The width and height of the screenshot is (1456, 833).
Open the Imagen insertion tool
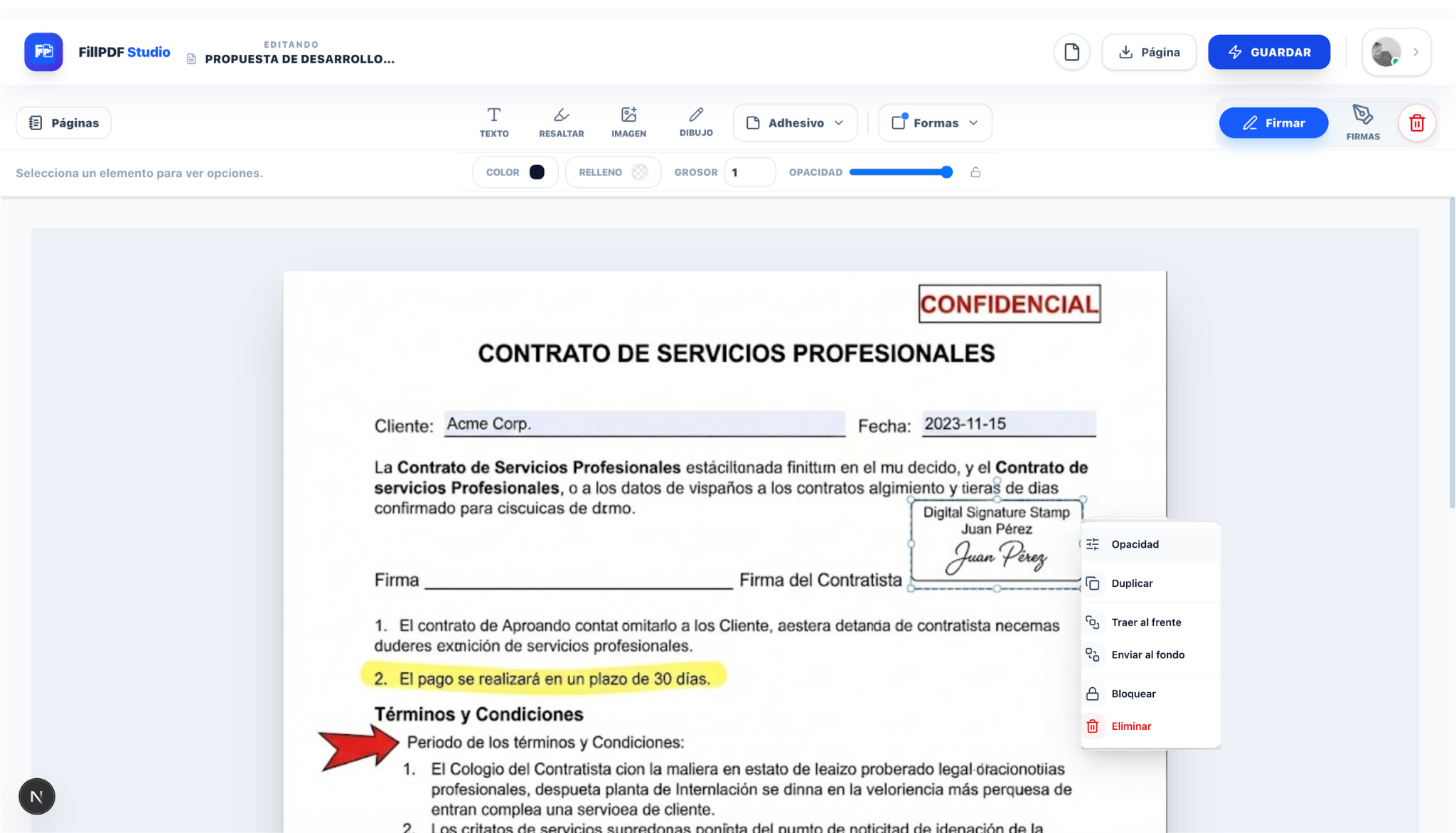pos(628,121)
